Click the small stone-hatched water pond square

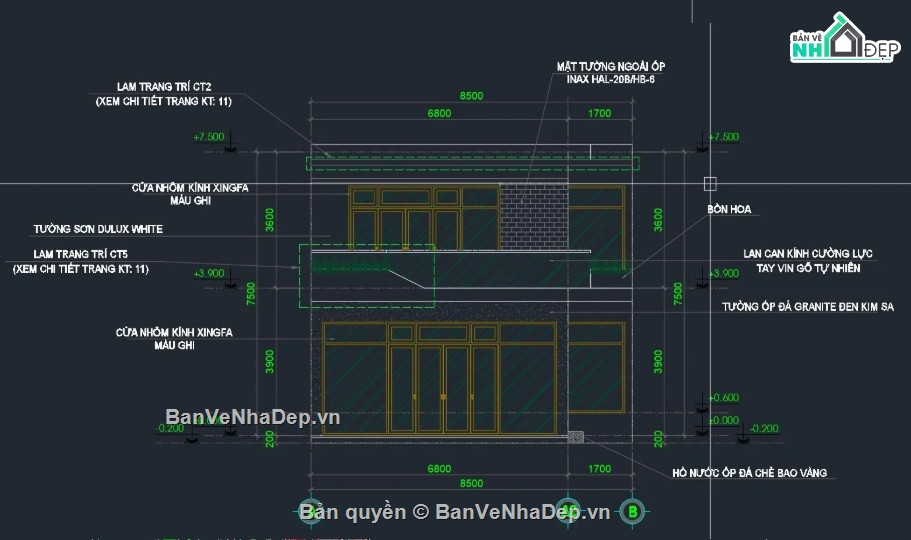coord(576,437)
